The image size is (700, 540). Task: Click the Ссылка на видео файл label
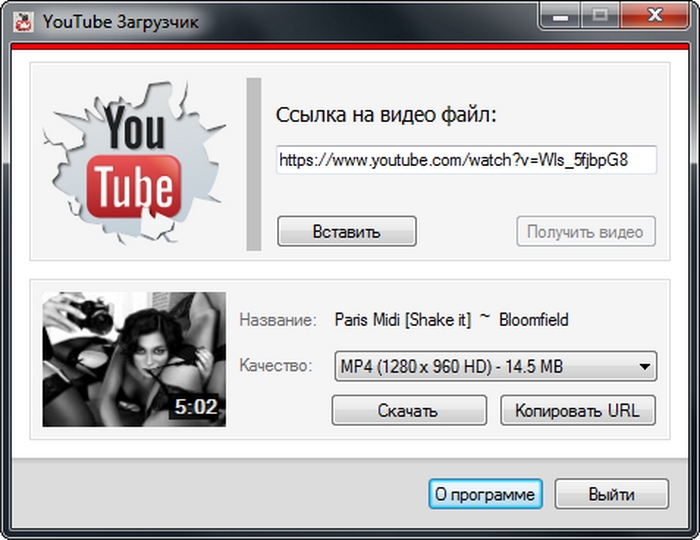pos(386,115)
